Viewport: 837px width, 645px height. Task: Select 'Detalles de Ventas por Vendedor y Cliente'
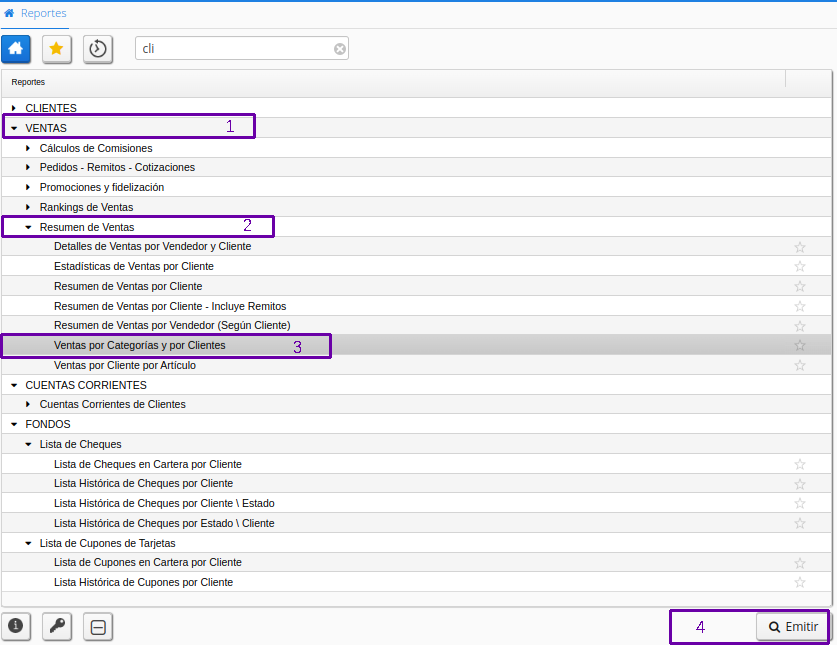pyautogui.click(x=153, y=246)
